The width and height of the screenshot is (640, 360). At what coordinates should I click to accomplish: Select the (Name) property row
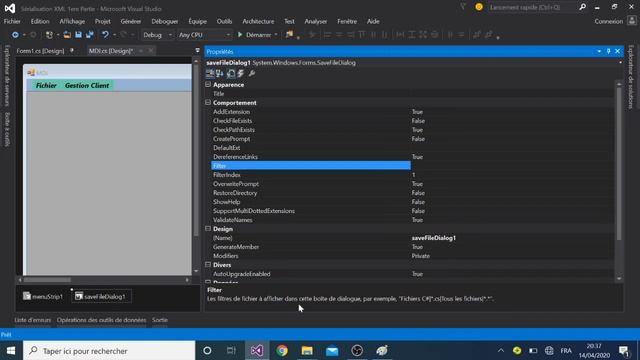412,238
